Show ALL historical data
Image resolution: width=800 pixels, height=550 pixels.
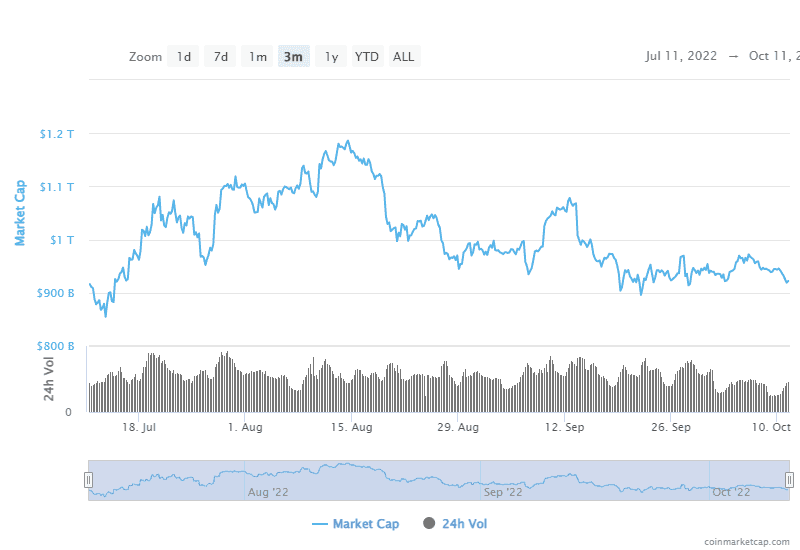click(x=404, y=57)
